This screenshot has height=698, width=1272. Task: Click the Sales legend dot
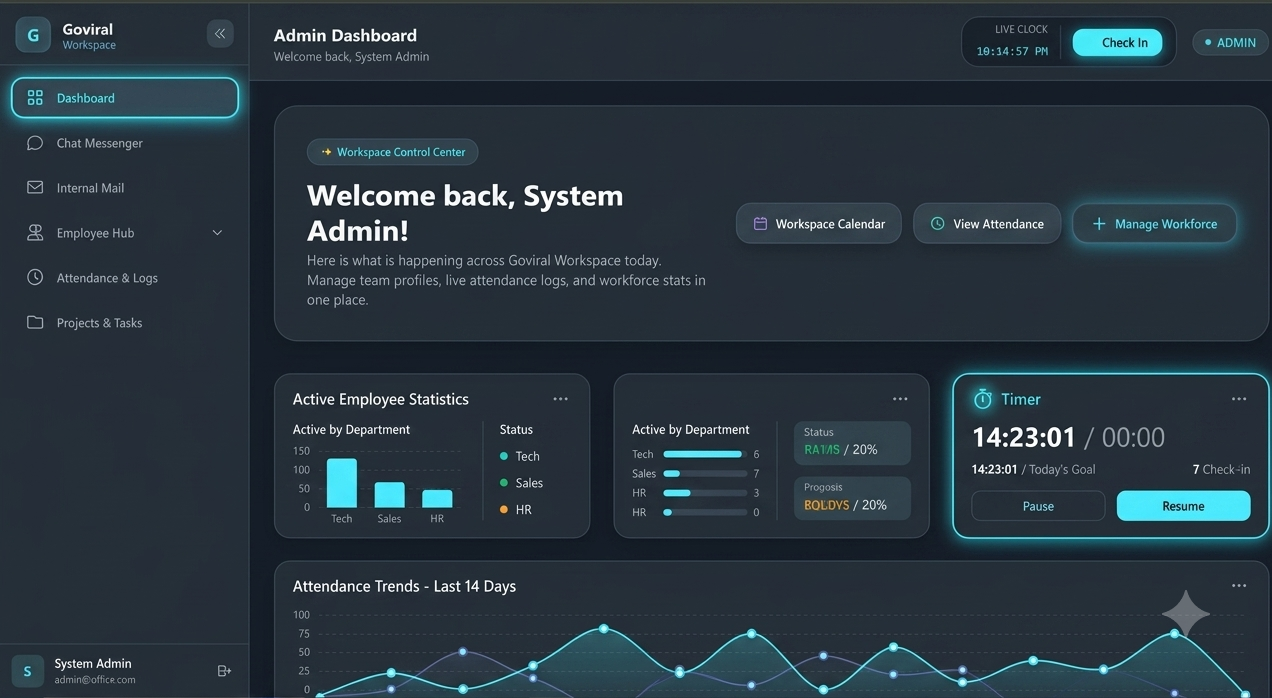click(x=504, y=483)
